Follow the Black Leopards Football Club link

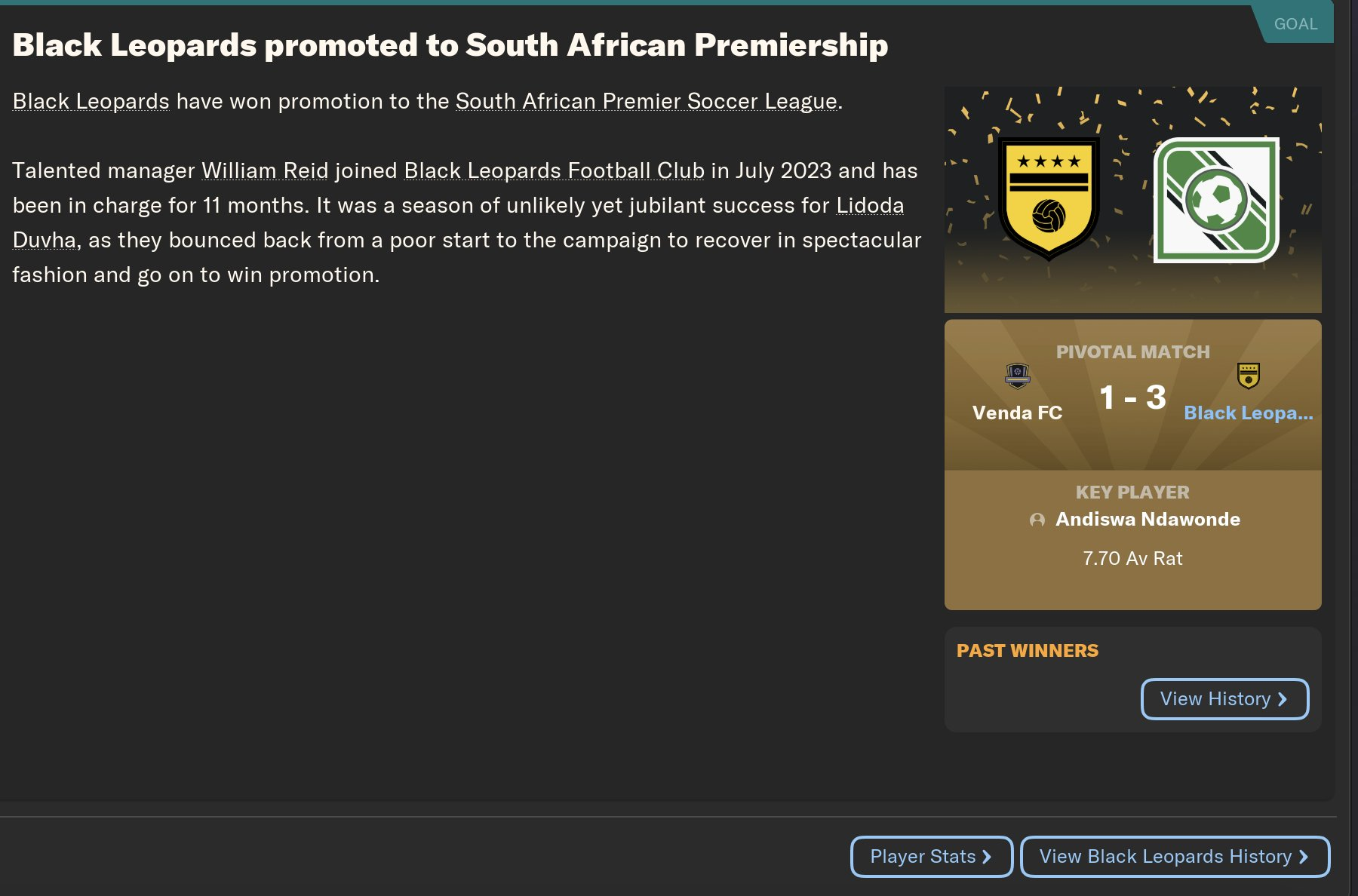tap(554, 170)
